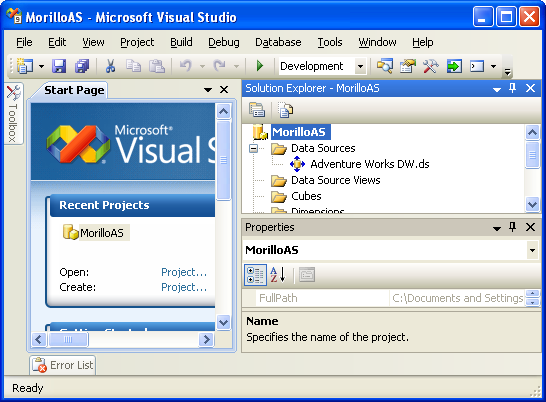Click Solution Explorer scrollbar down arrow
The width and height of the screenshot is (546, 402).
[532, 204]
